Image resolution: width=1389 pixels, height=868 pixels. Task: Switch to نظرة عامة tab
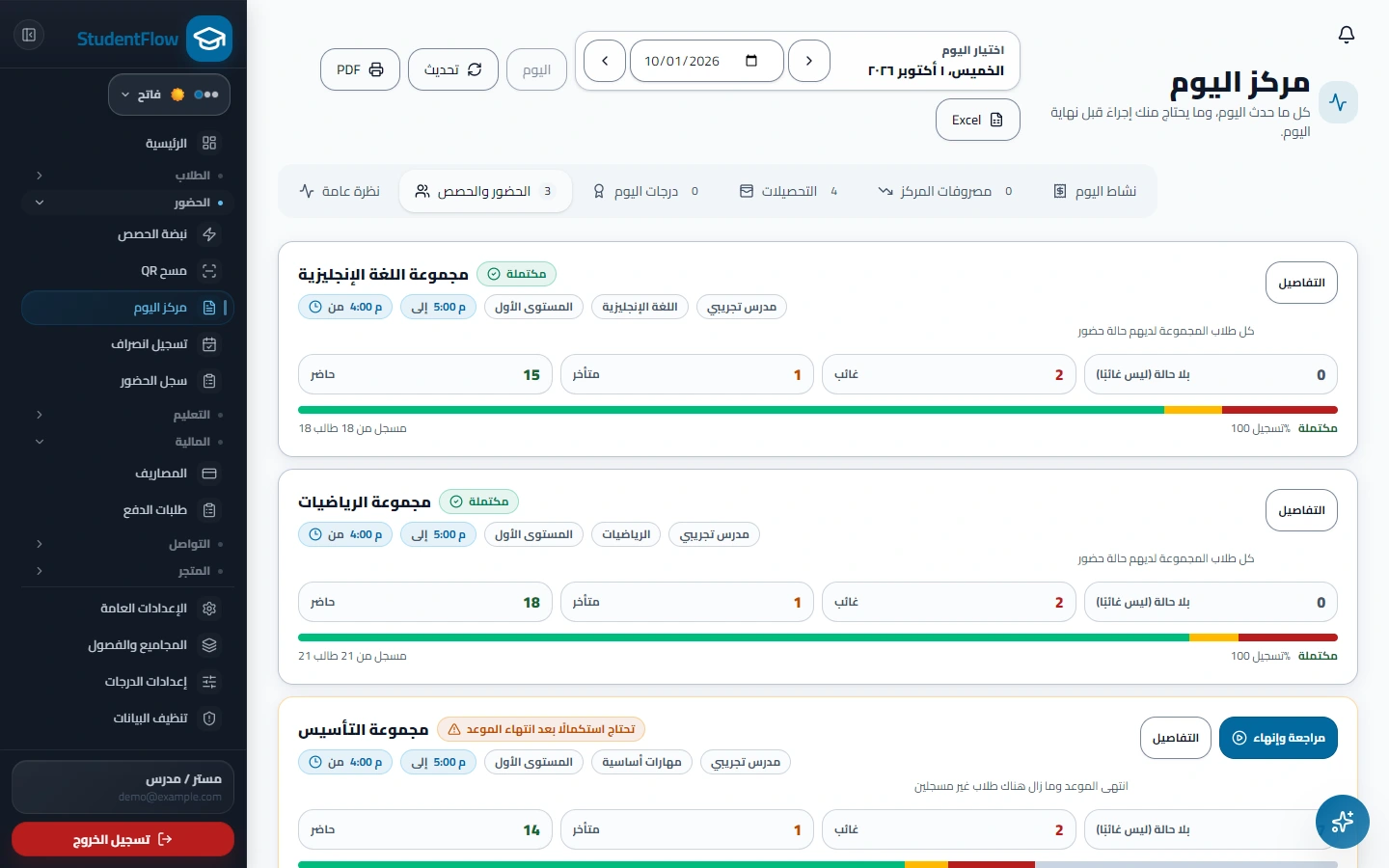tap(340, 191)
